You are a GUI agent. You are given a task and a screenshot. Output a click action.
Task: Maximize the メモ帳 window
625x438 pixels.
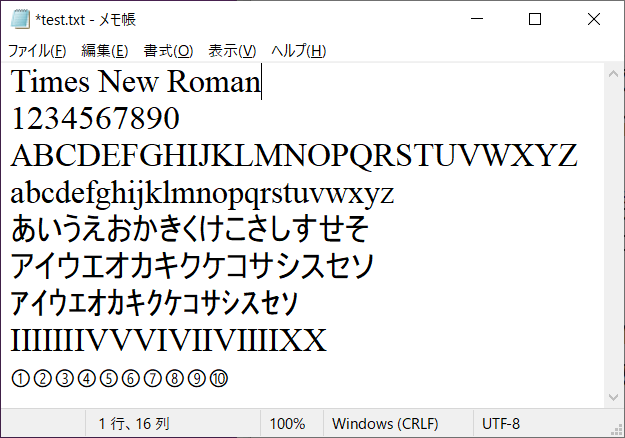535,19
